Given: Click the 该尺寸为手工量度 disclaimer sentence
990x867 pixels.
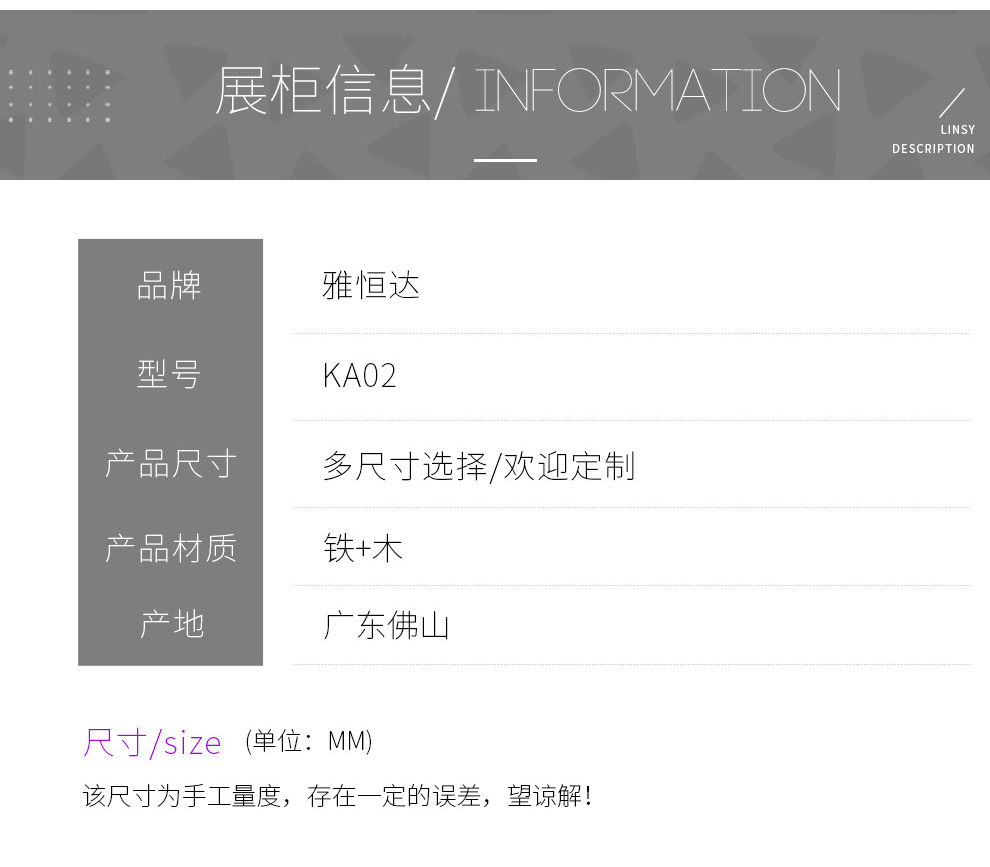Looking at the screenshot, I should [337, 797].
